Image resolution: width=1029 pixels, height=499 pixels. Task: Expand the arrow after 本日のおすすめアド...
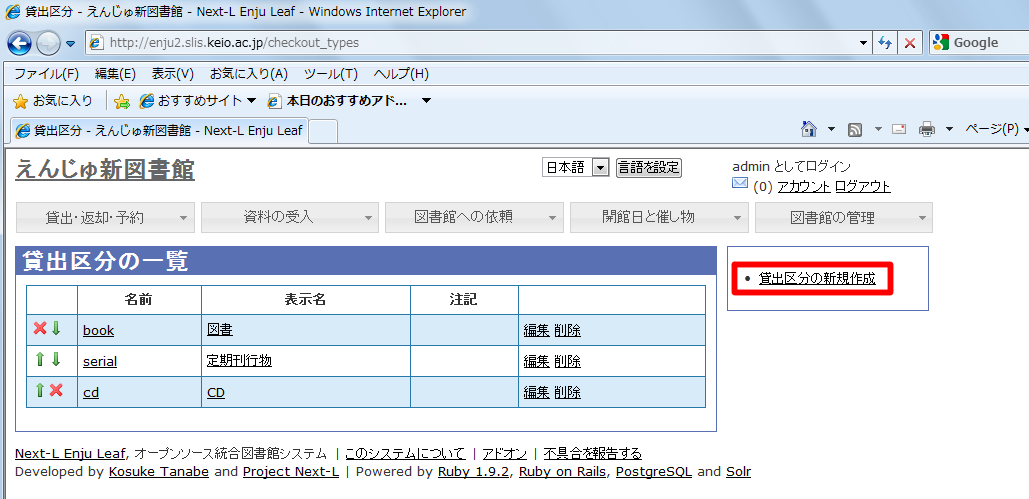click(x=427, y=101)
